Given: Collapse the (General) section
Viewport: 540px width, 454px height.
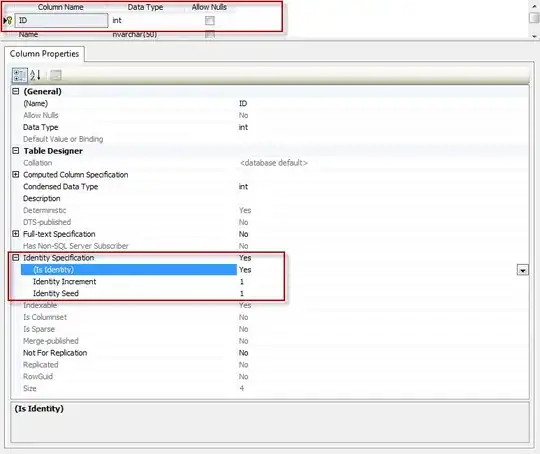Looking at the screenshot, I should (15, 91).
